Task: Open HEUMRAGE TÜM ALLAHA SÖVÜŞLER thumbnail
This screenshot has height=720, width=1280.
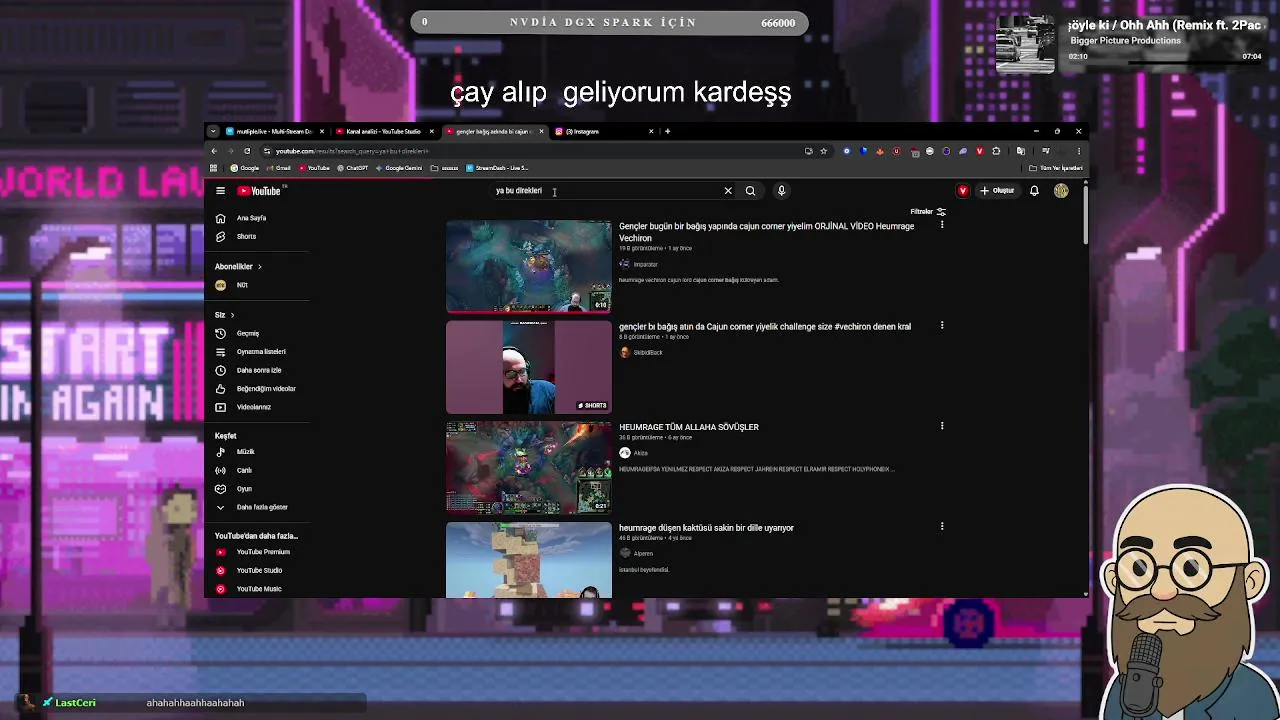Action: tap(528, 468)
